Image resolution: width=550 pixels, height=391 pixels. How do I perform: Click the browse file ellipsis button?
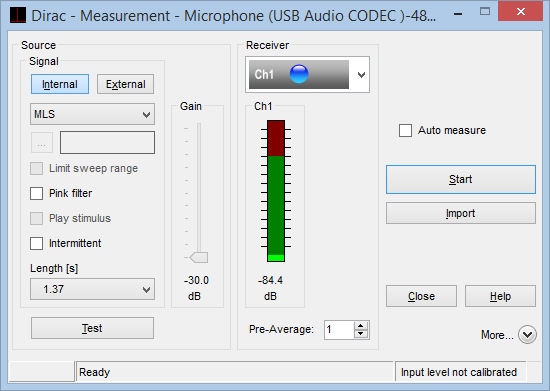tap(42, 142)
